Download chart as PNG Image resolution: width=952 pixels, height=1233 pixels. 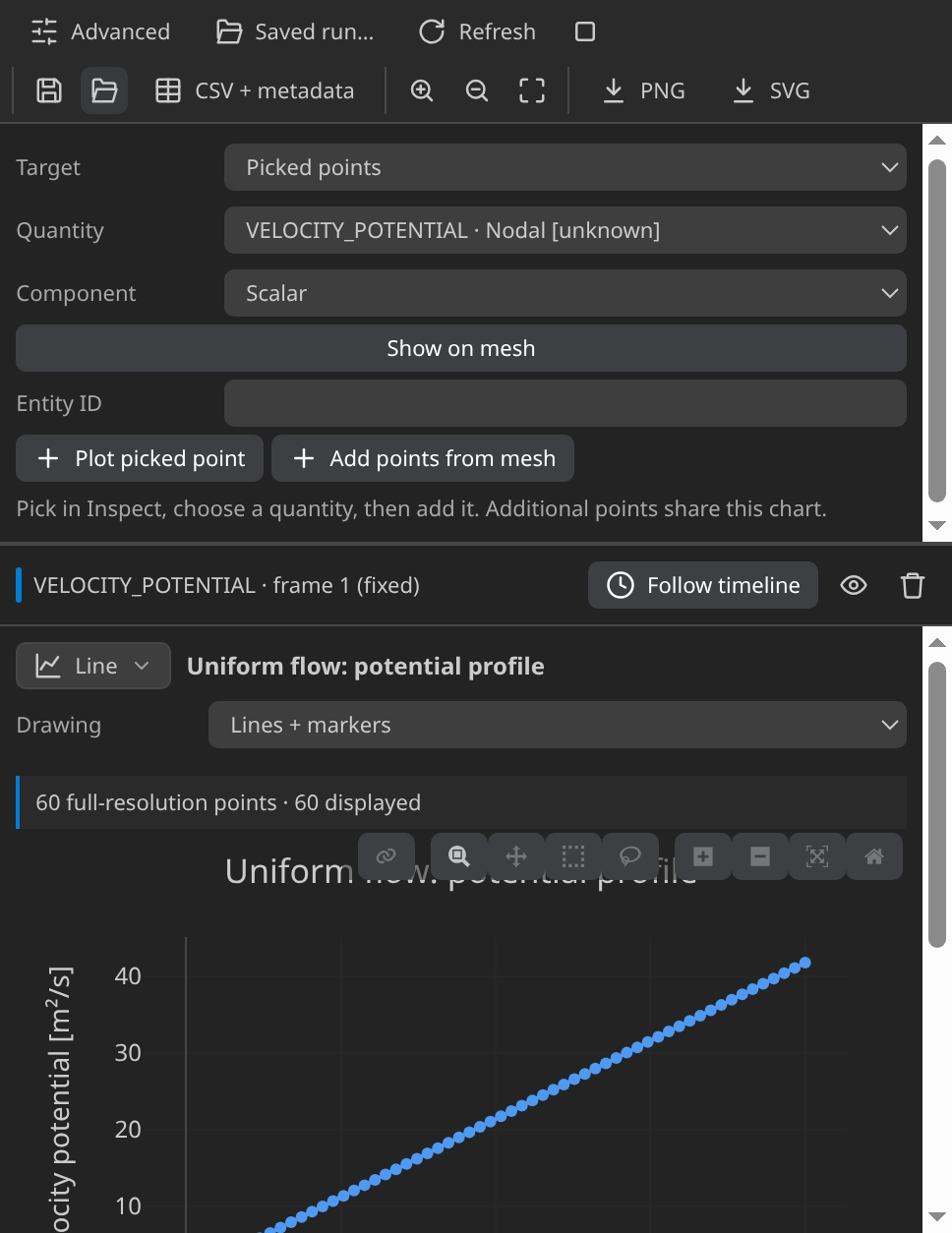644,90
